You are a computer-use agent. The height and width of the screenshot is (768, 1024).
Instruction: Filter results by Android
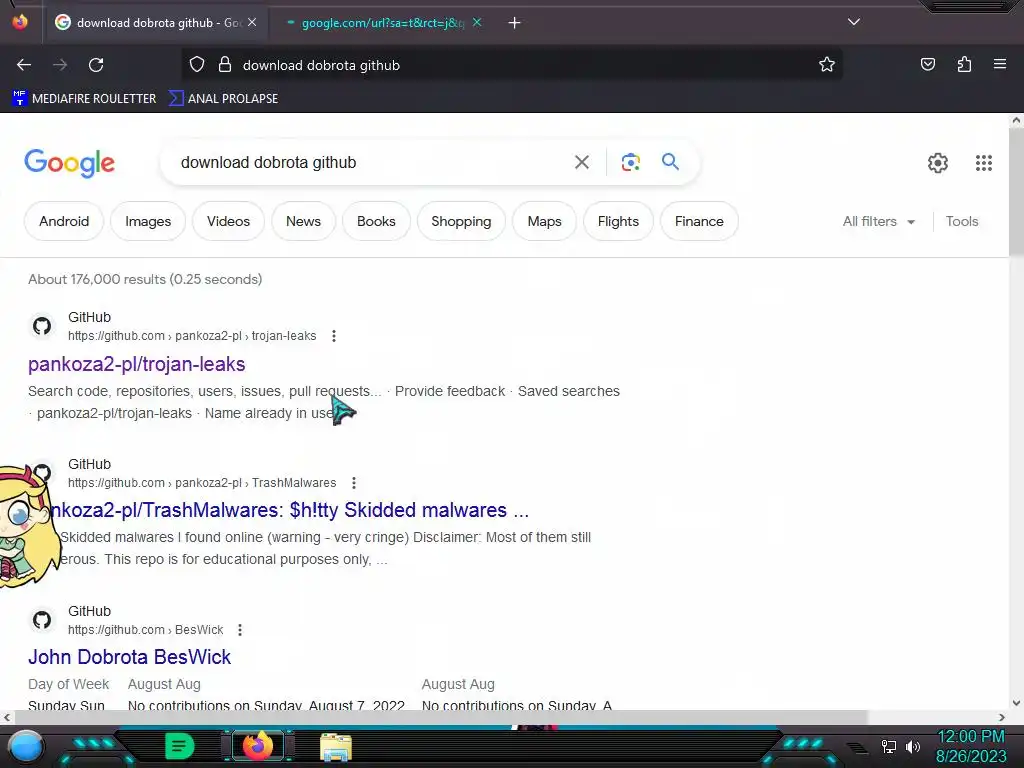point(64,221)
